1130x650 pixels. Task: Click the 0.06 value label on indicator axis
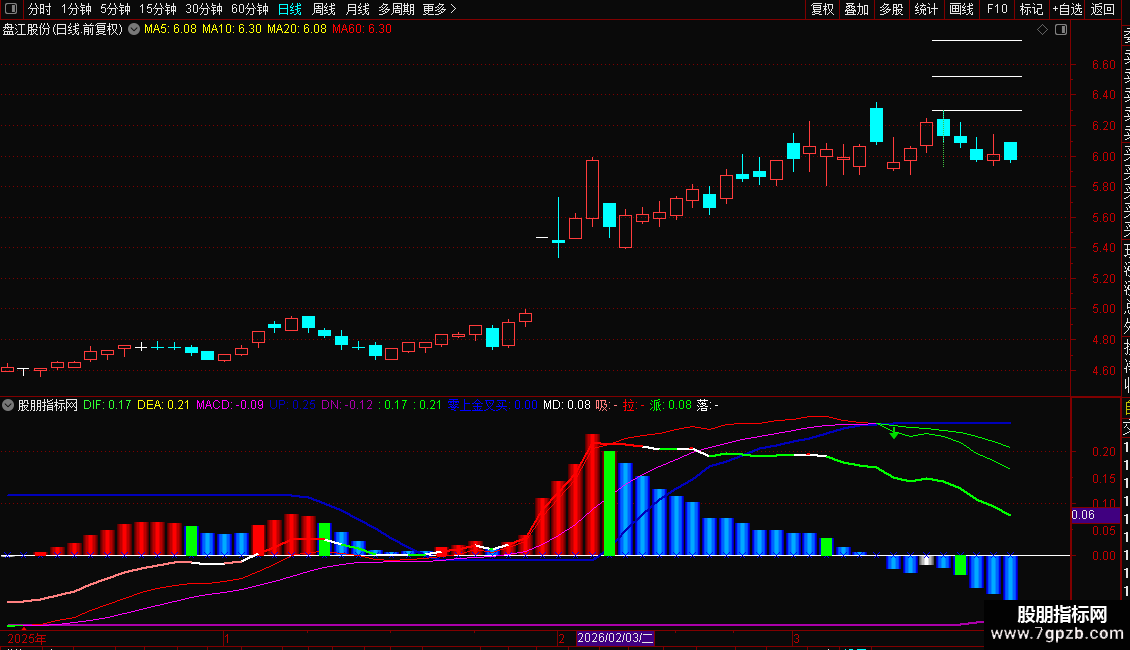[x=1083, y=515]
